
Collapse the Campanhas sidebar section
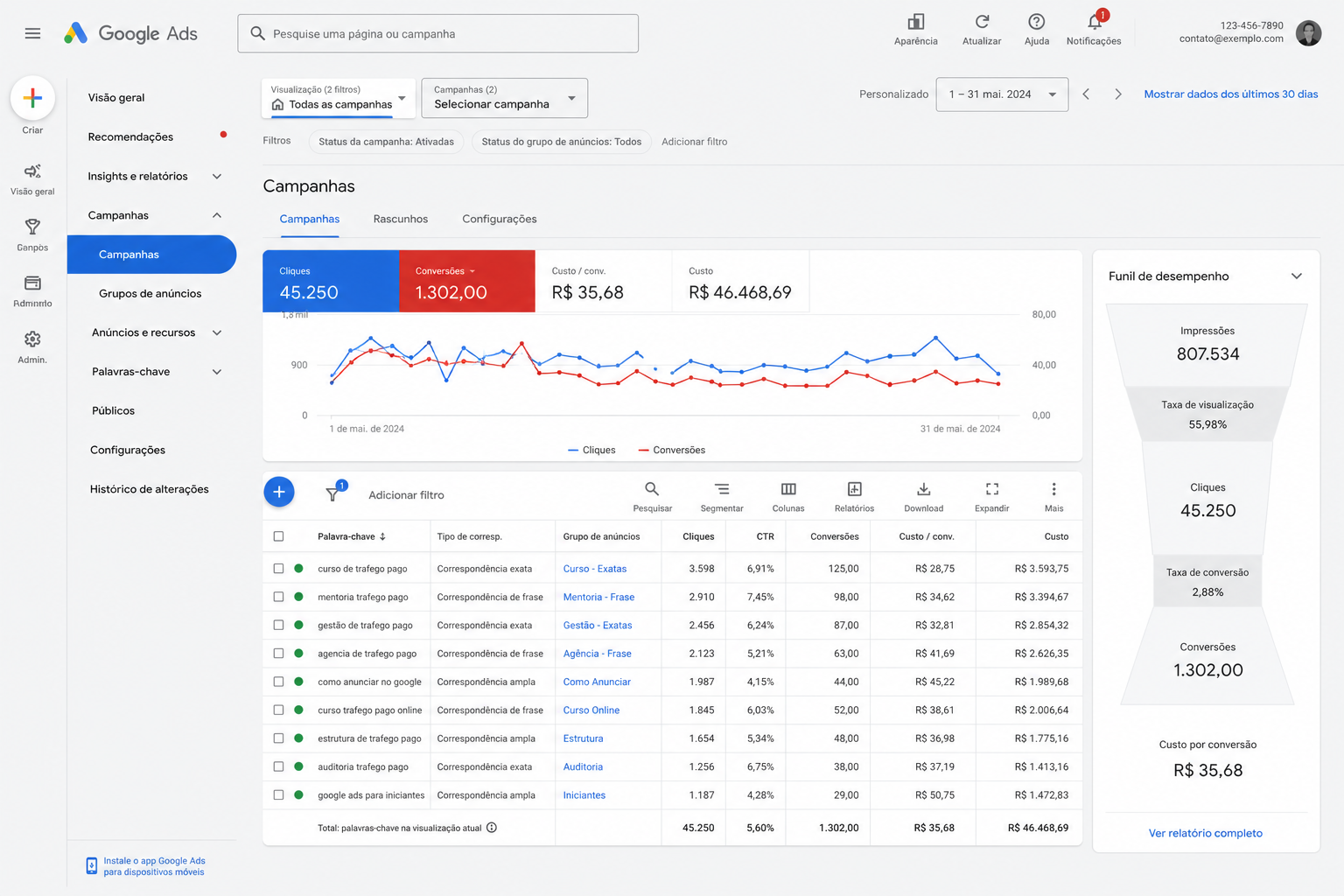click(217, 215)
